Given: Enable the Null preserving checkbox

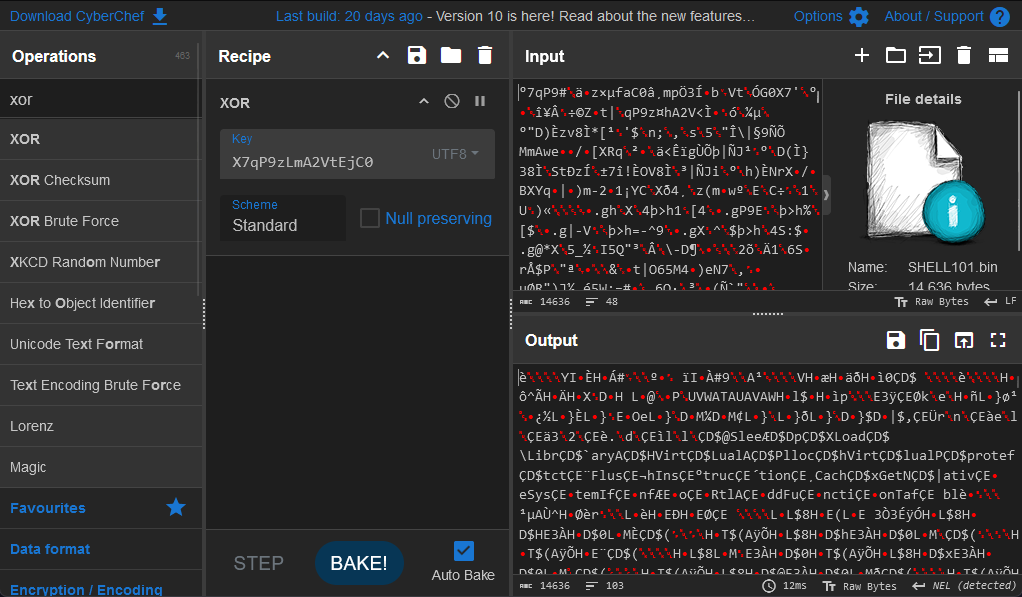Looking at the screenshot, I should click(x=370, y=218).
